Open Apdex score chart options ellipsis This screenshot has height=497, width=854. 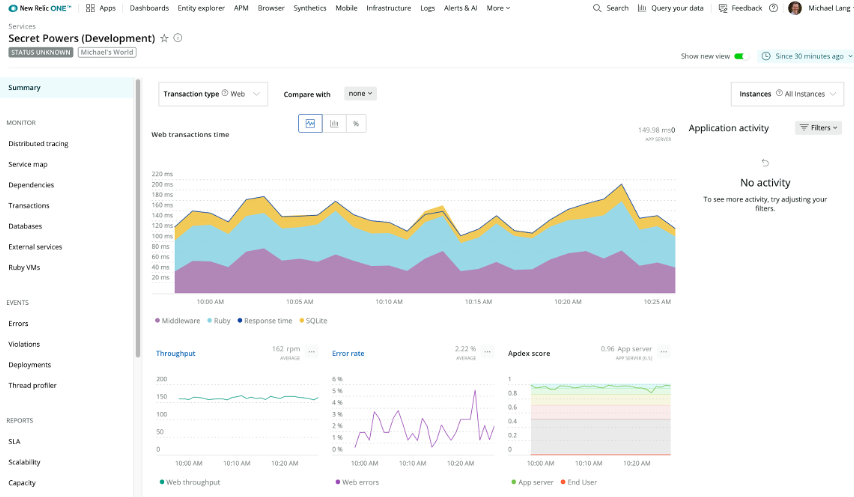(663, 352)
